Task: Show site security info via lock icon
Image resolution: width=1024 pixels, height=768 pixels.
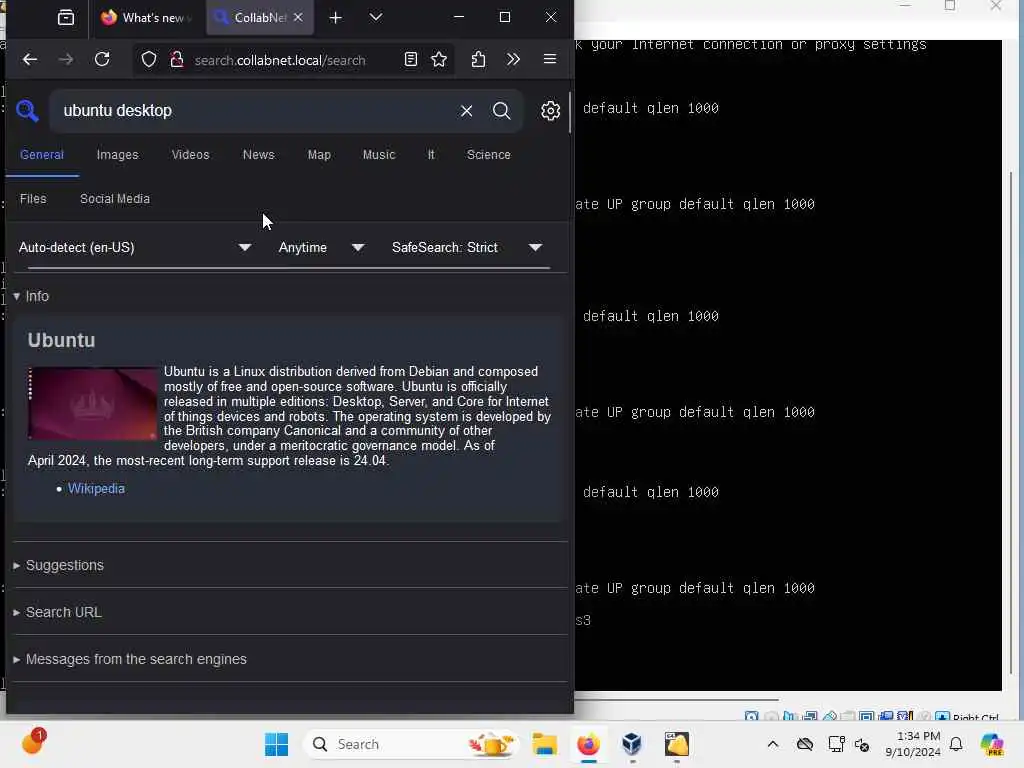Action: pyautogui.click(x=176, y=59)
